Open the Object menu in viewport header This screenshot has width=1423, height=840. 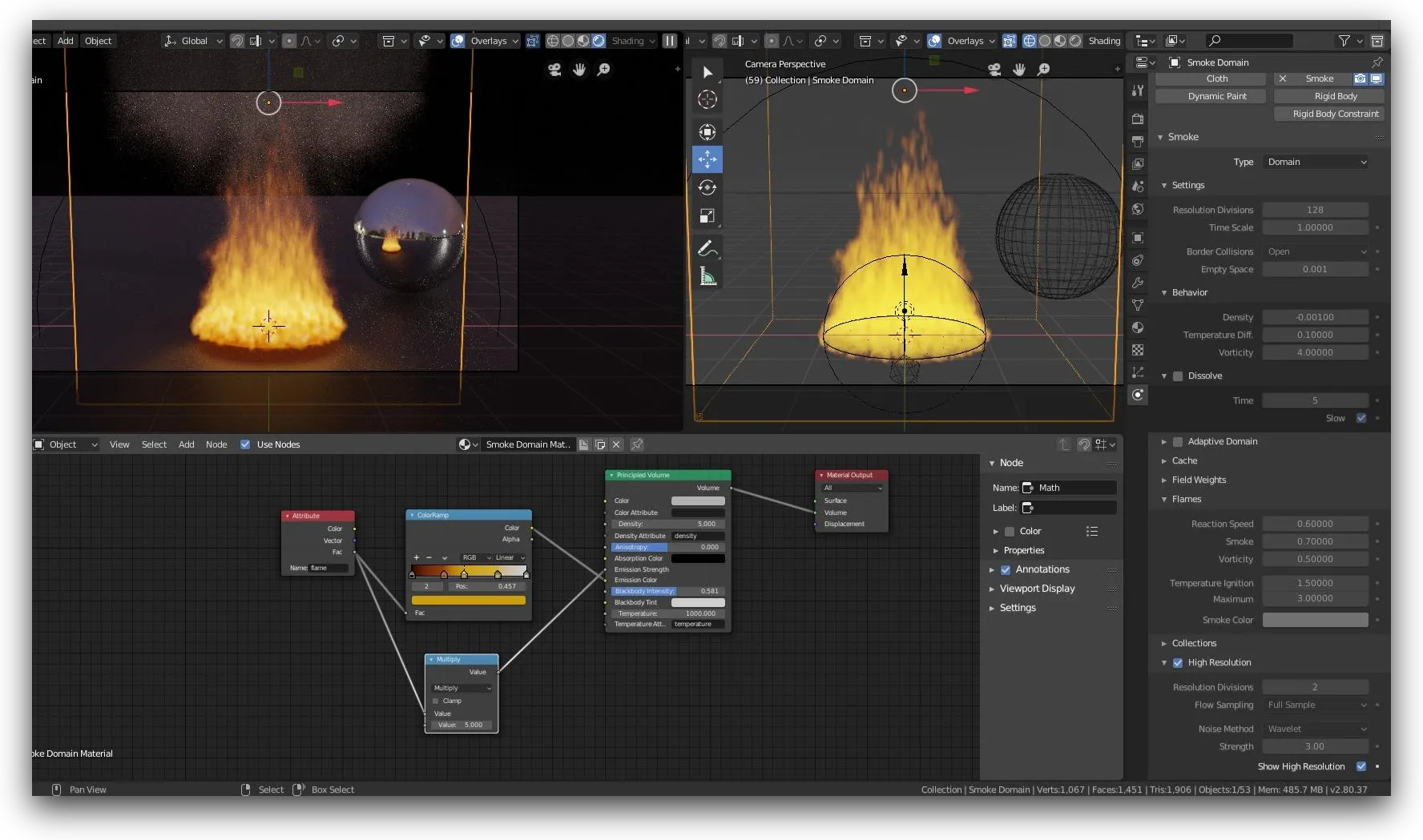98,41
